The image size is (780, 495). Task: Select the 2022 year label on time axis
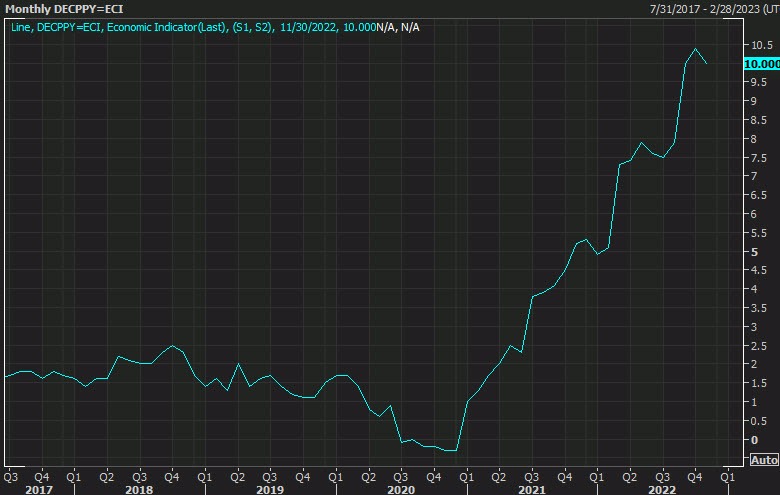tap(661, 489)
